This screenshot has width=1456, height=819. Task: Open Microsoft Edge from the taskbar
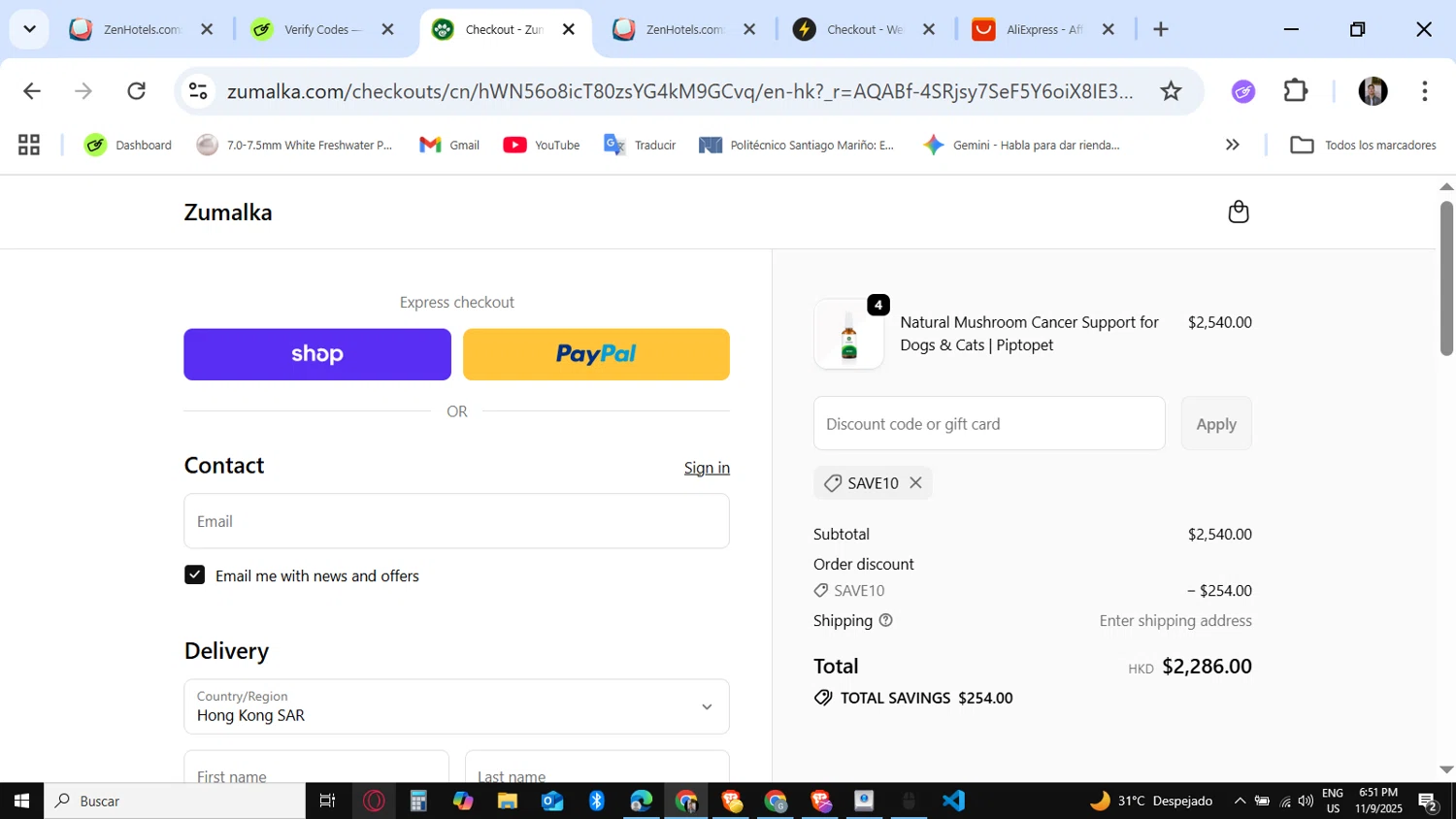642,801
